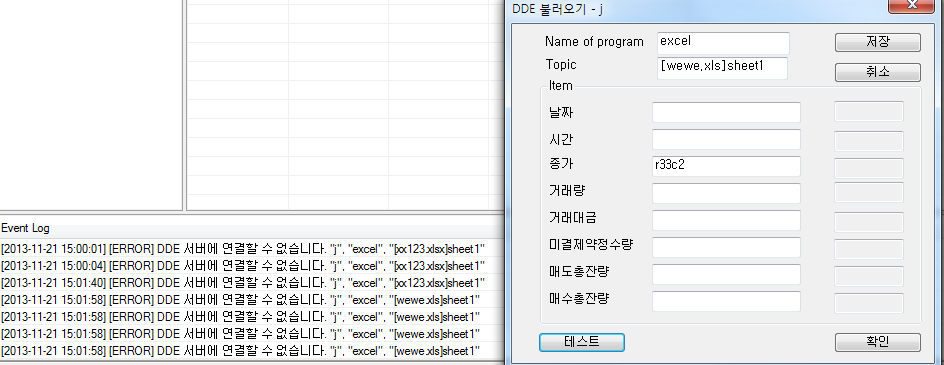The width and height of the screenshot is (944, 365).
Task: Click the 시간 item input field
Action: pos(726,139)
